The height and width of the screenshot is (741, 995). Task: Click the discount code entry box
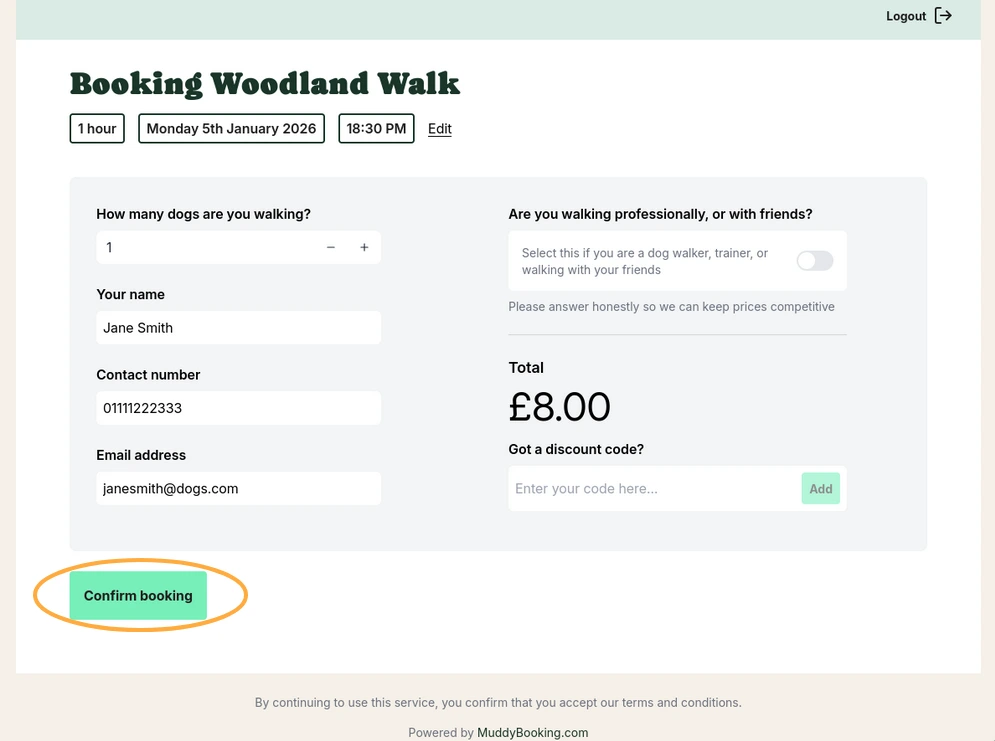[x=650, y=488]
